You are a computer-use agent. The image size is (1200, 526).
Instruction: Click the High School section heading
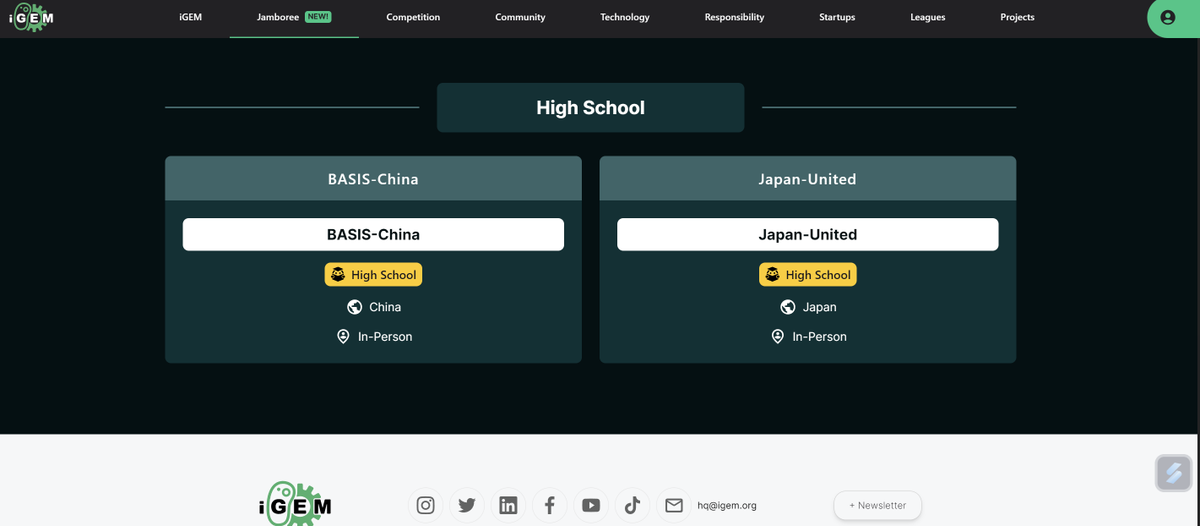click(591, 107)
